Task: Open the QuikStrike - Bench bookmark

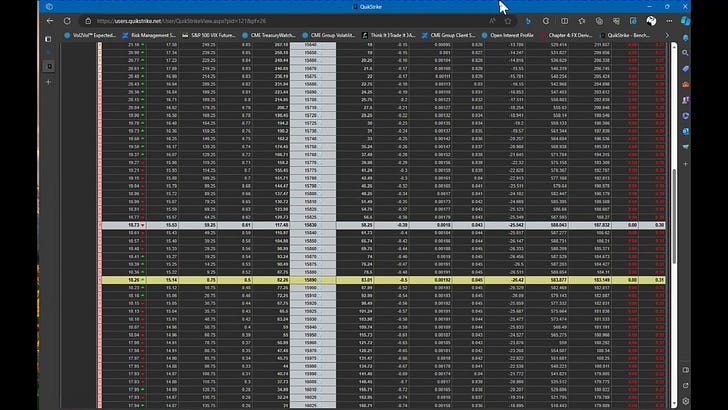Action: tap(626, 35)
